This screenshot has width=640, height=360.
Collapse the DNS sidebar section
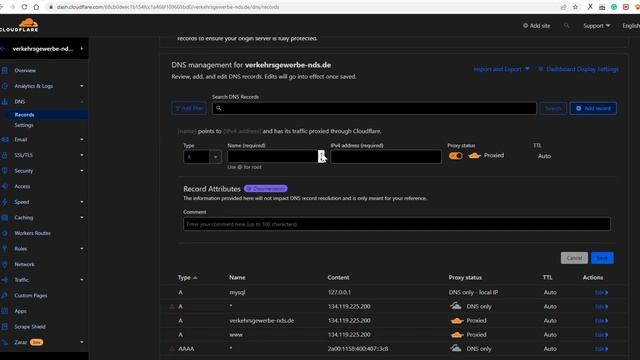(82, 102)
